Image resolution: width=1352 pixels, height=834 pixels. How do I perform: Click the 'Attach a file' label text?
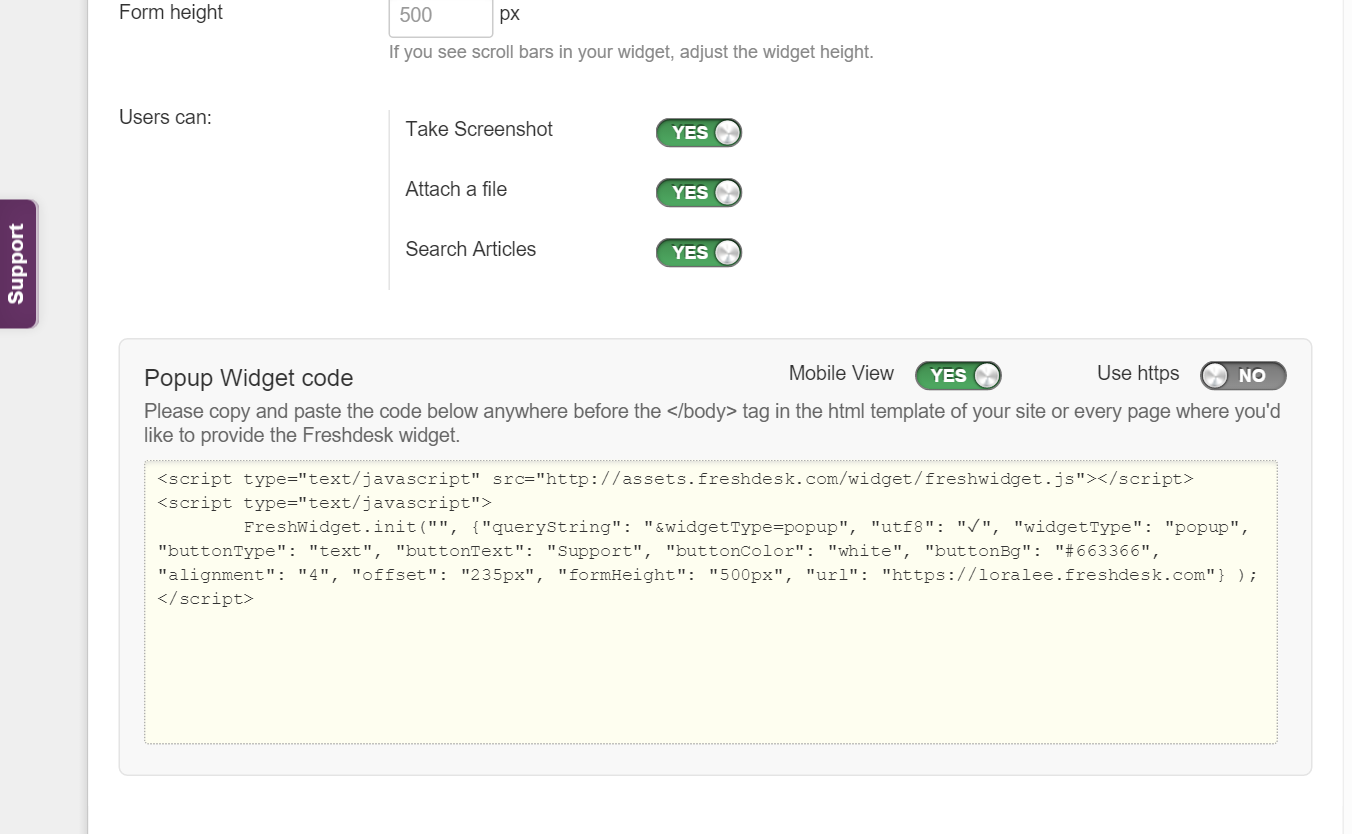[x=456, y=189]
